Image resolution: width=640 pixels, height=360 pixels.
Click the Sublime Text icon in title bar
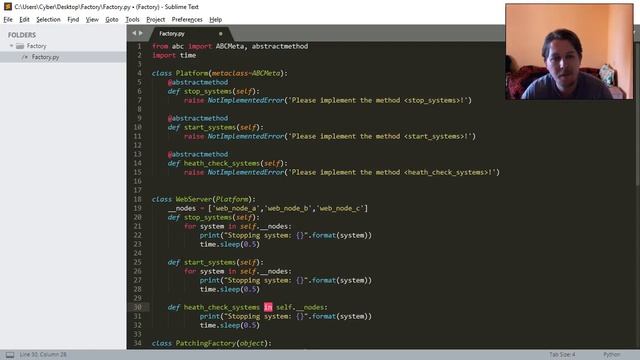(7, 7)
